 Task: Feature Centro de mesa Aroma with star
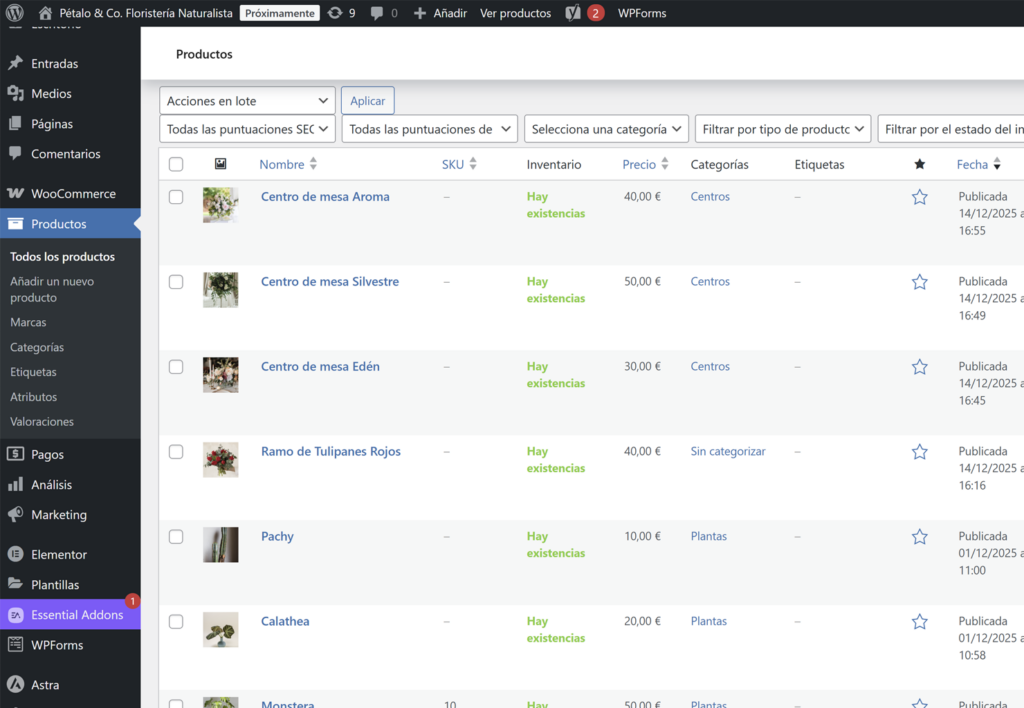920,197
